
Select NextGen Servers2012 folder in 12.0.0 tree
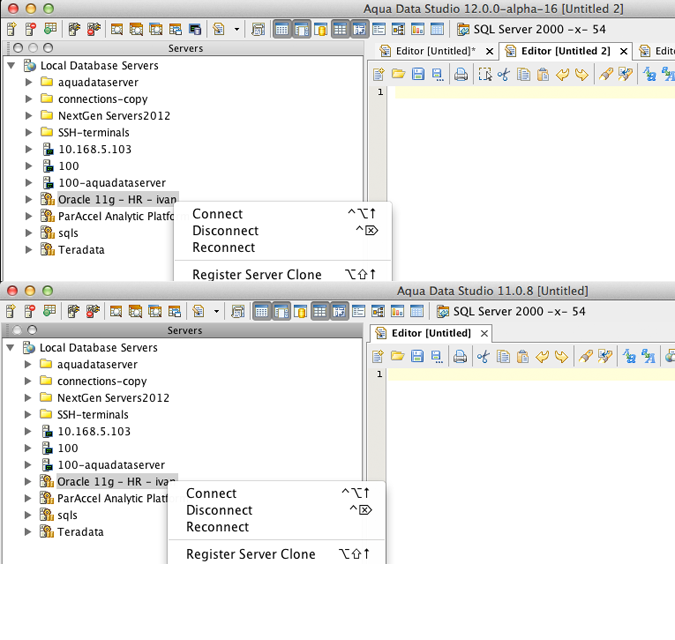(x=114, y=116)
